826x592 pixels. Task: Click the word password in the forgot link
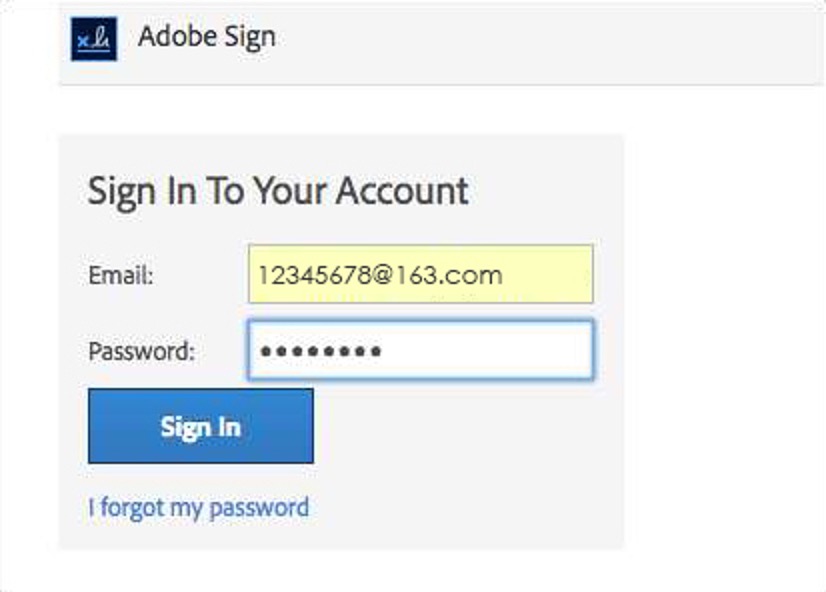(259, 508)
